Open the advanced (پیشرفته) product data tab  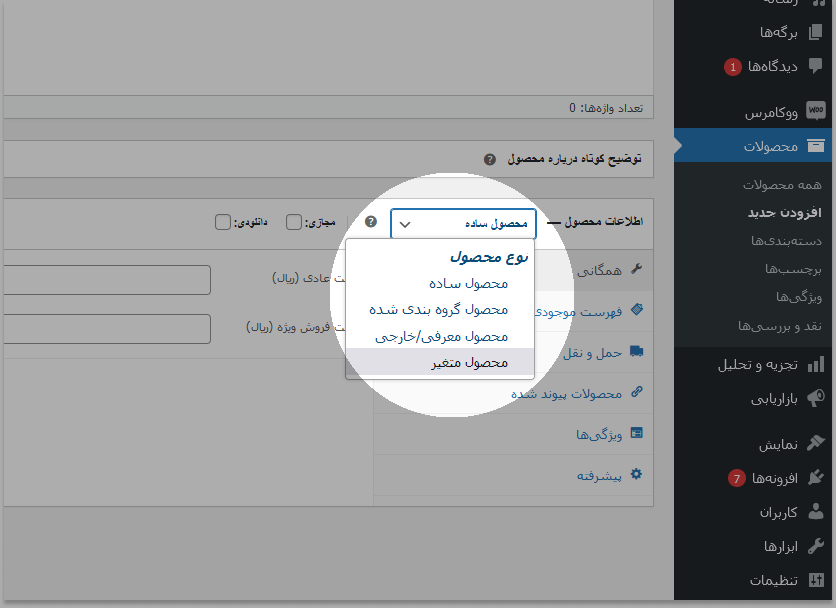[x=599, y=475]
